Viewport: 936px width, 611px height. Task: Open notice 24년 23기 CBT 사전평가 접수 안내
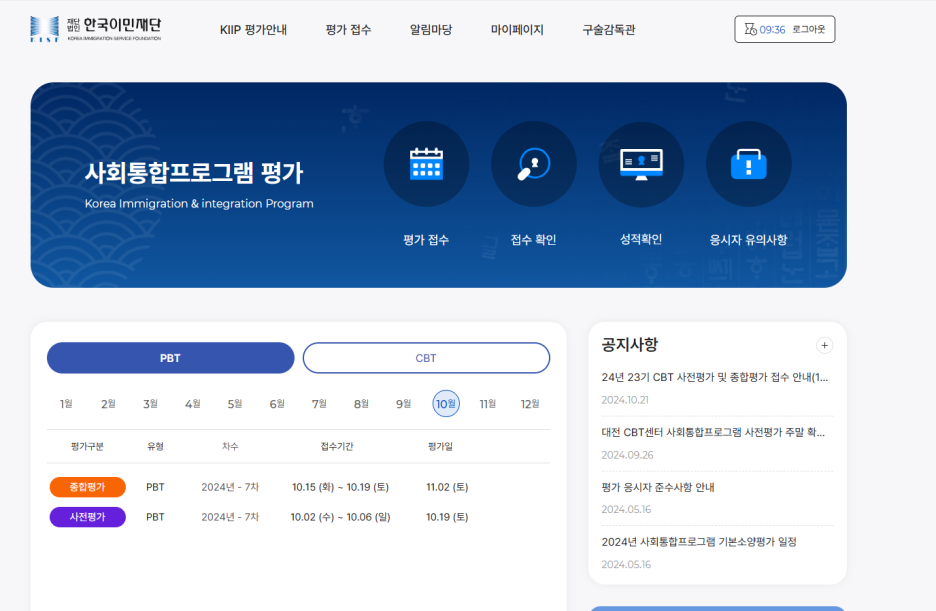point(715,377)
